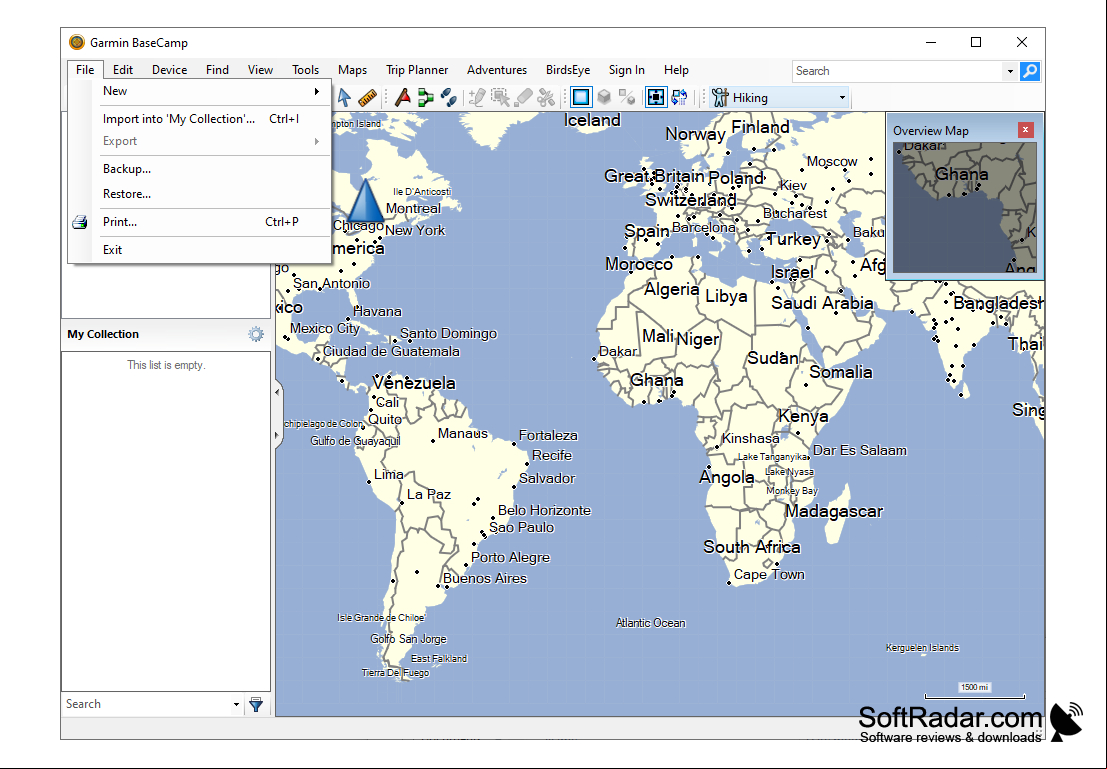Image resolution: width=1107 pixels, height=769 pixels.
Task: Click the Madagascar label on the map
Action: pos(834,511)
